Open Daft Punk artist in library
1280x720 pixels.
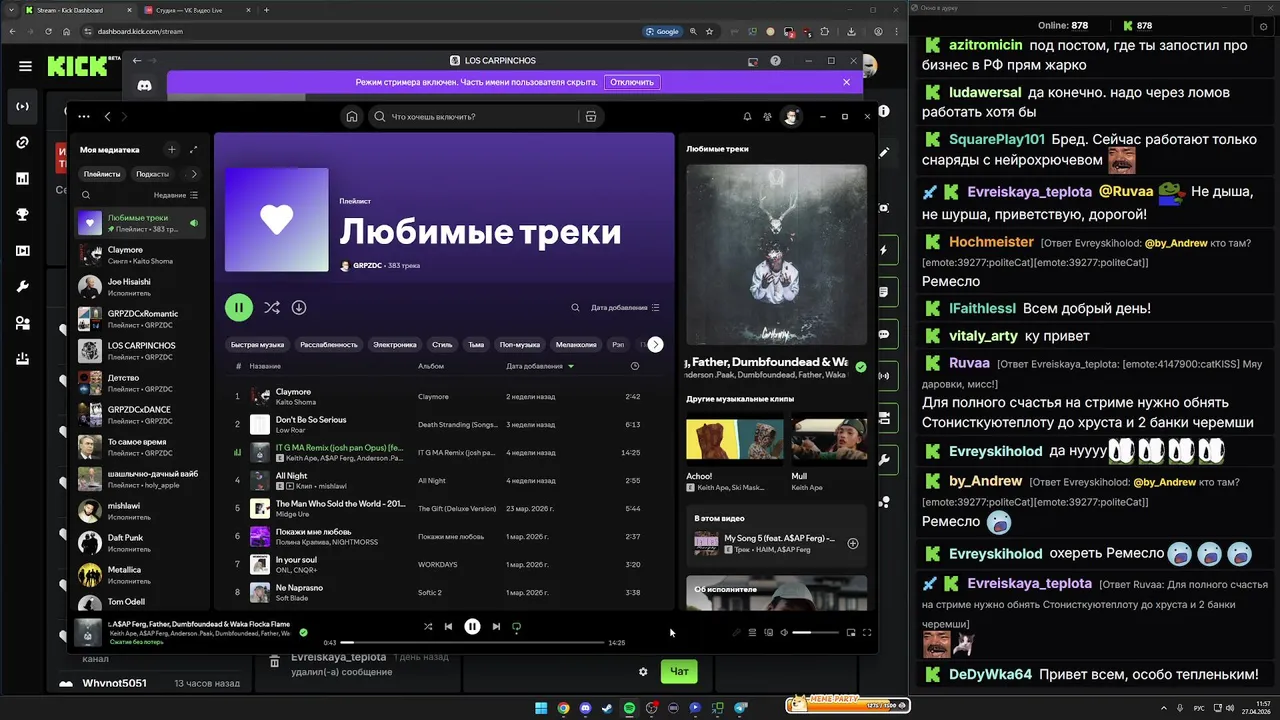[140, 543]
